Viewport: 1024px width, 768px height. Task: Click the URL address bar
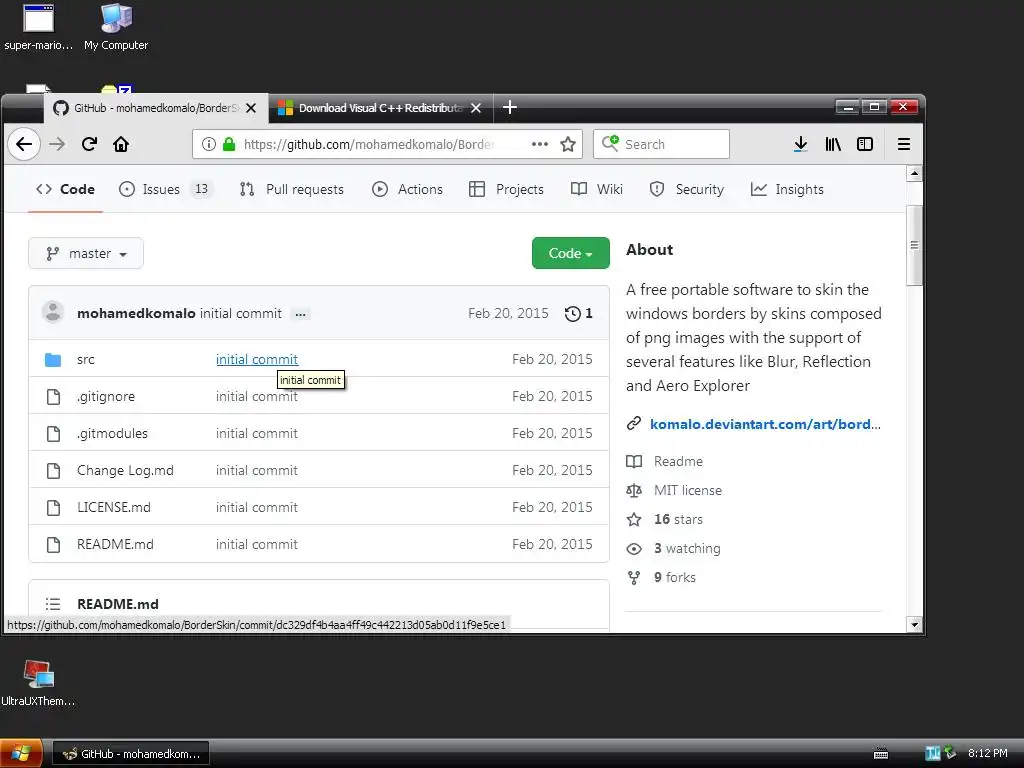tap(387, 144)
